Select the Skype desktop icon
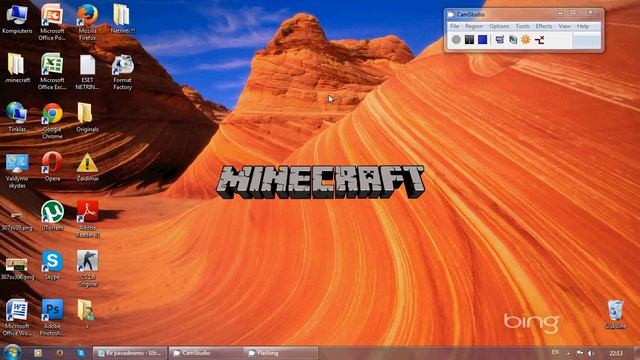This screenshot has height=360, width=640. coord(52,265)
